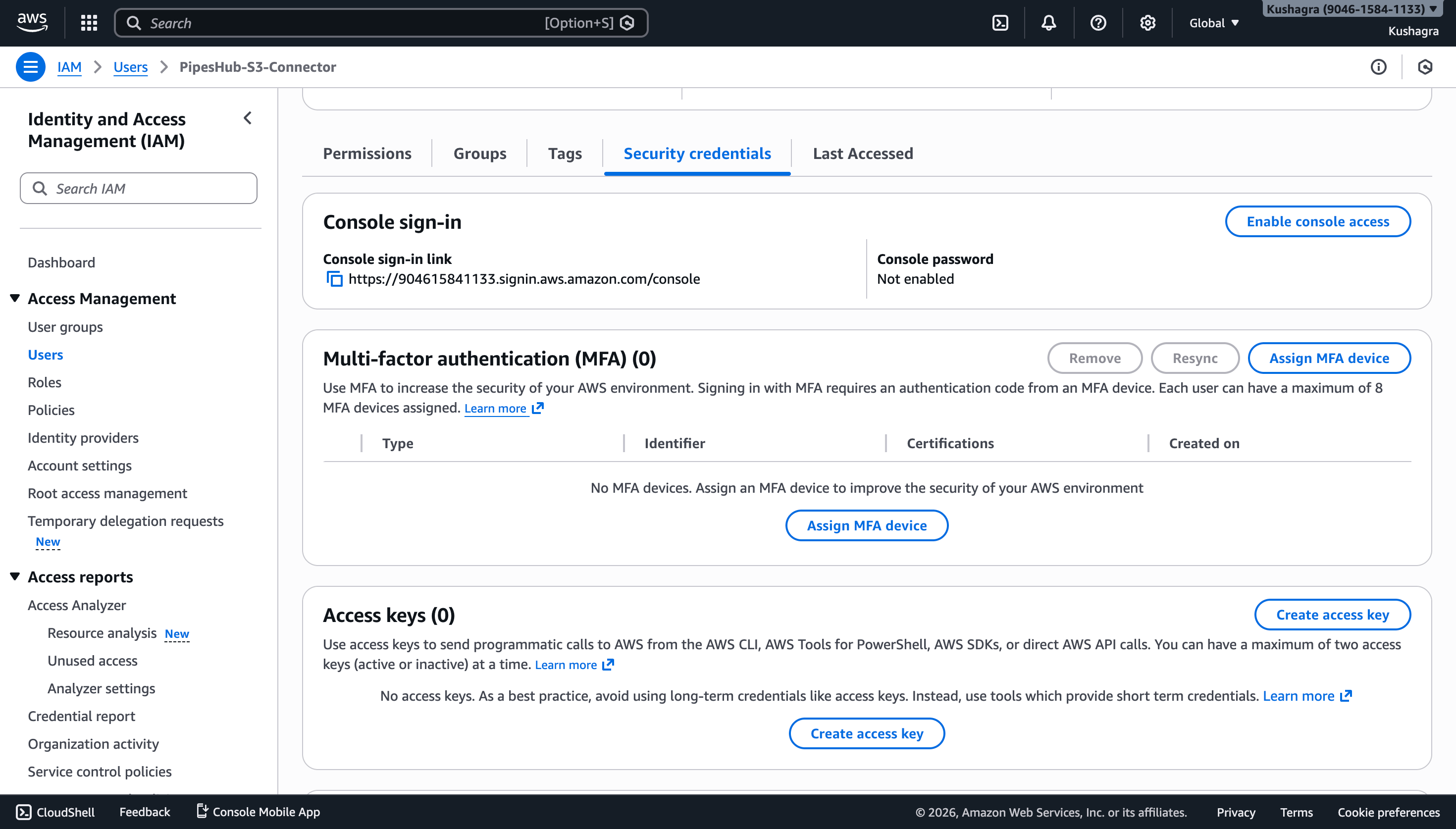Open Resource analysis in sidebar
This screenshot has width=1456, height=829.
coord(102,633)
